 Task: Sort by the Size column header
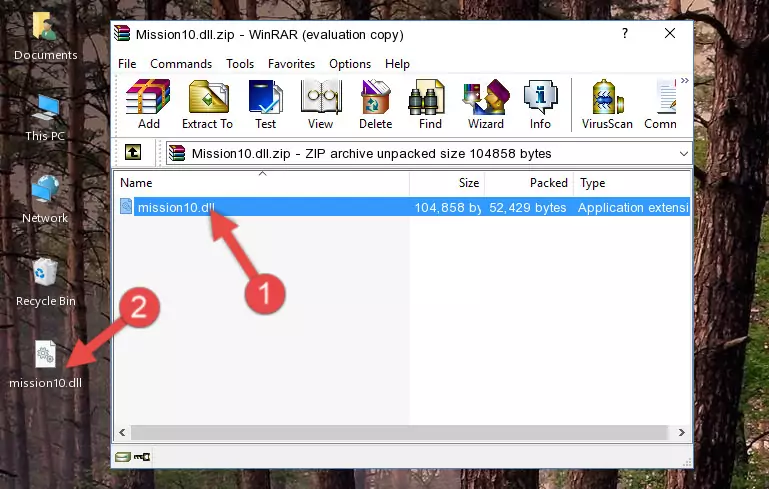[447, 183]
